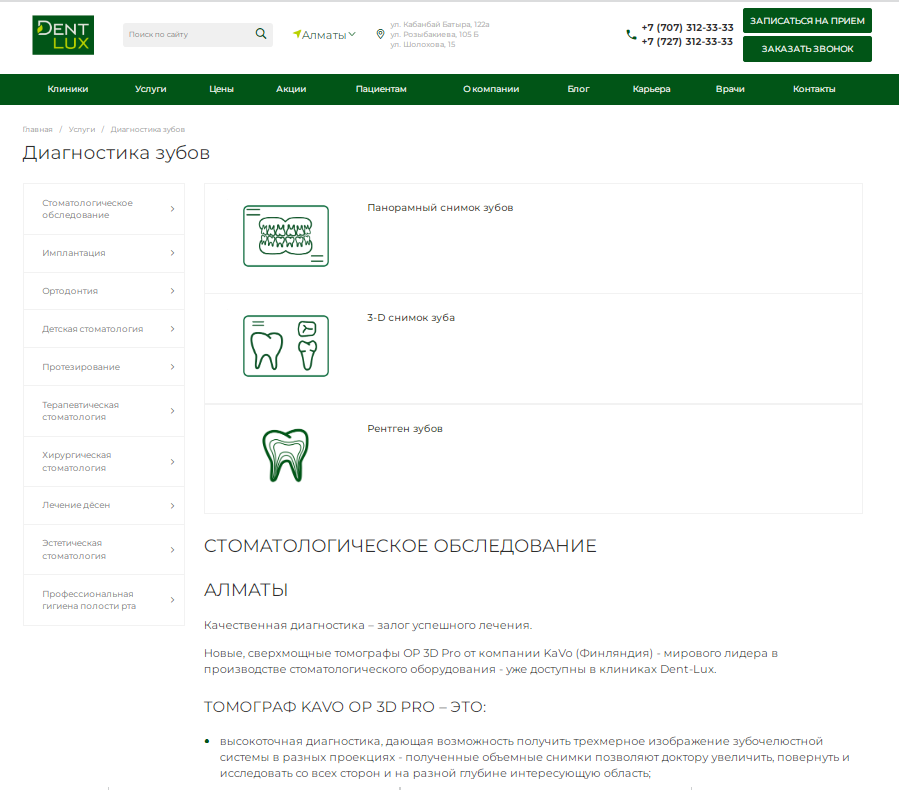Click the address ул. Розыбакиева, 105 Б

click(x=435, y=34)
